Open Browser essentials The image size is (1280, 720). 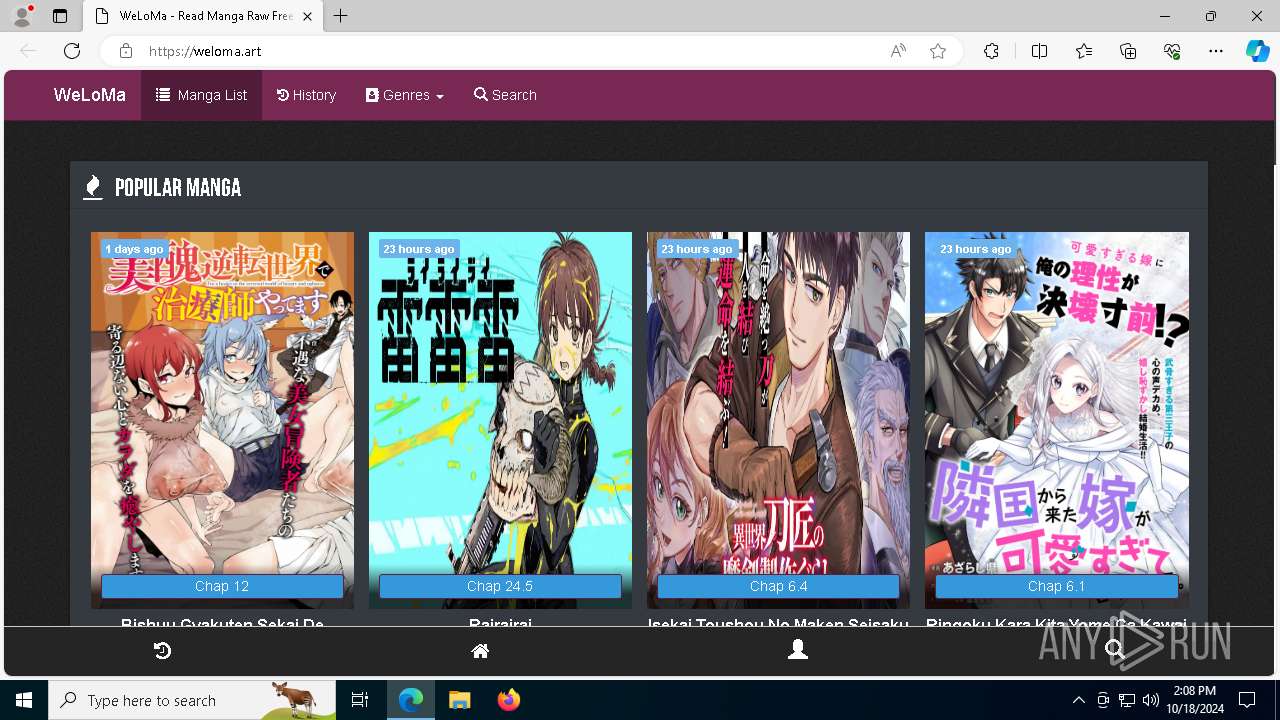click(x=1172, y=51)
